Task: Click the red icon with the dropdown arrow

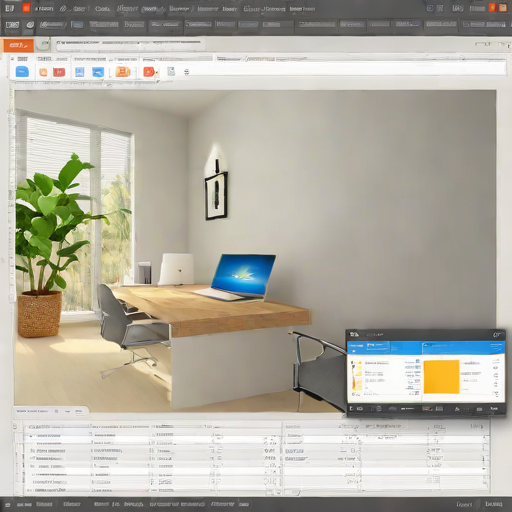Action: point(150,72)
